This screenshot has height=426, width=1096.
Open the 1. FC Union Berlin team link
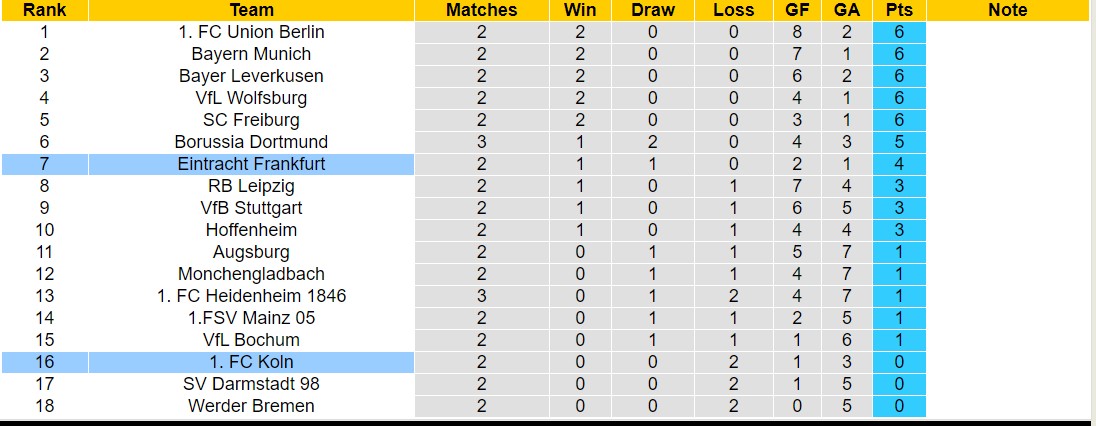click(251, 32)
